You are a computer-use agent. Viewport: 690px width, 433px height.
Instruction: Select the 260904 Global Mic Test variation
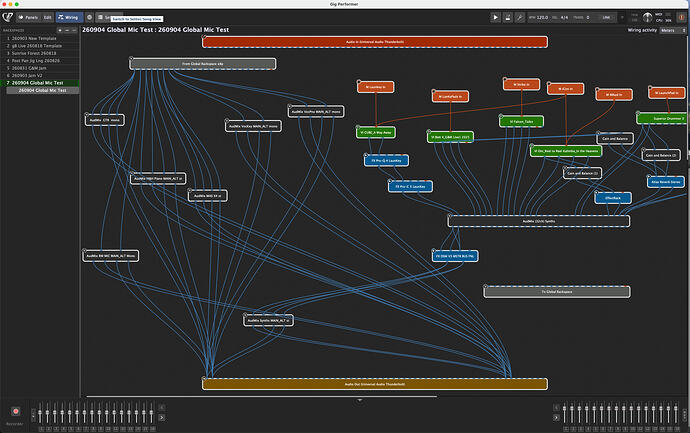point(43,90)
